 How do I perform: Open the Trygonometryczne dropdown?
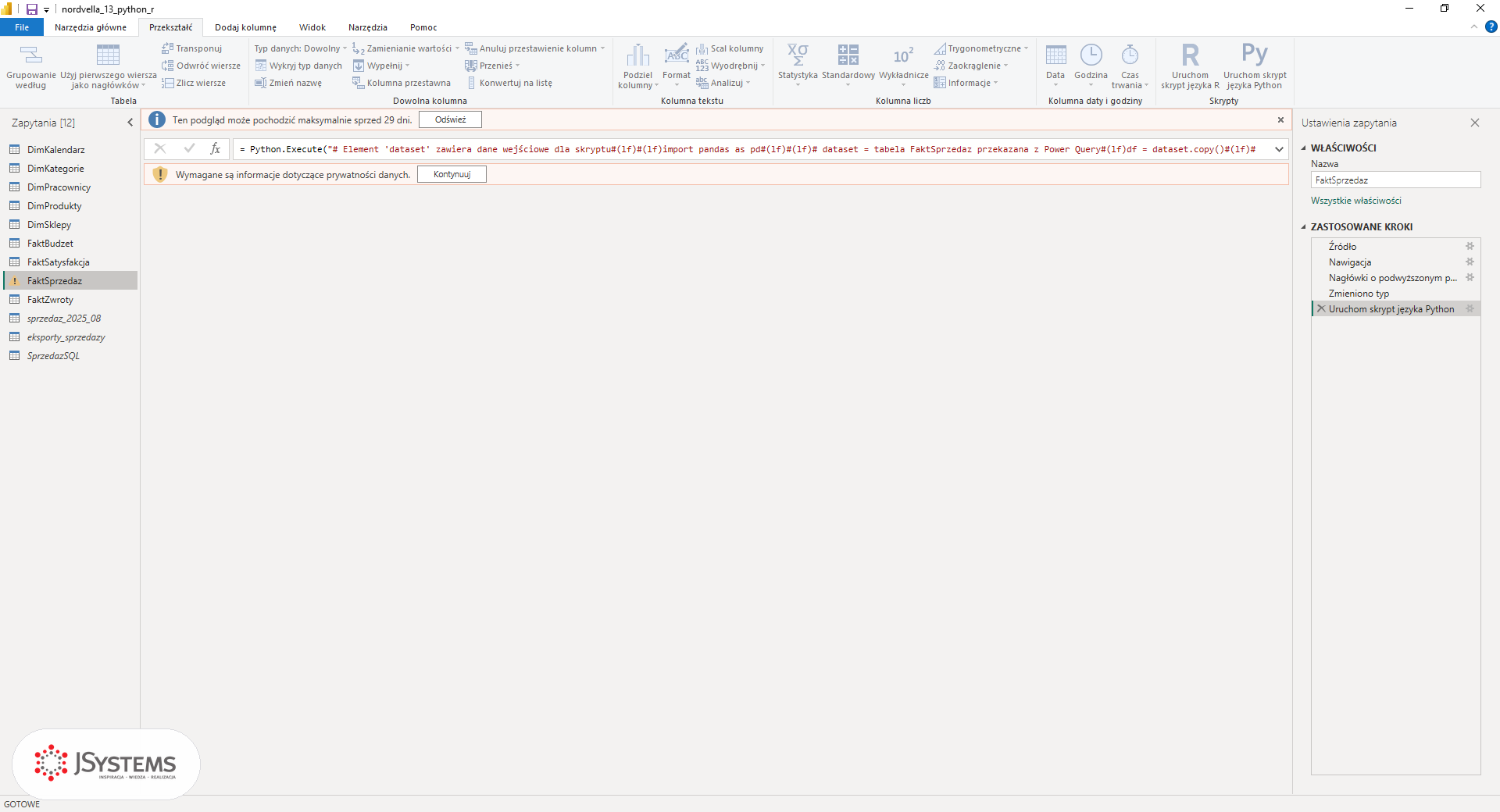[981, 48]
